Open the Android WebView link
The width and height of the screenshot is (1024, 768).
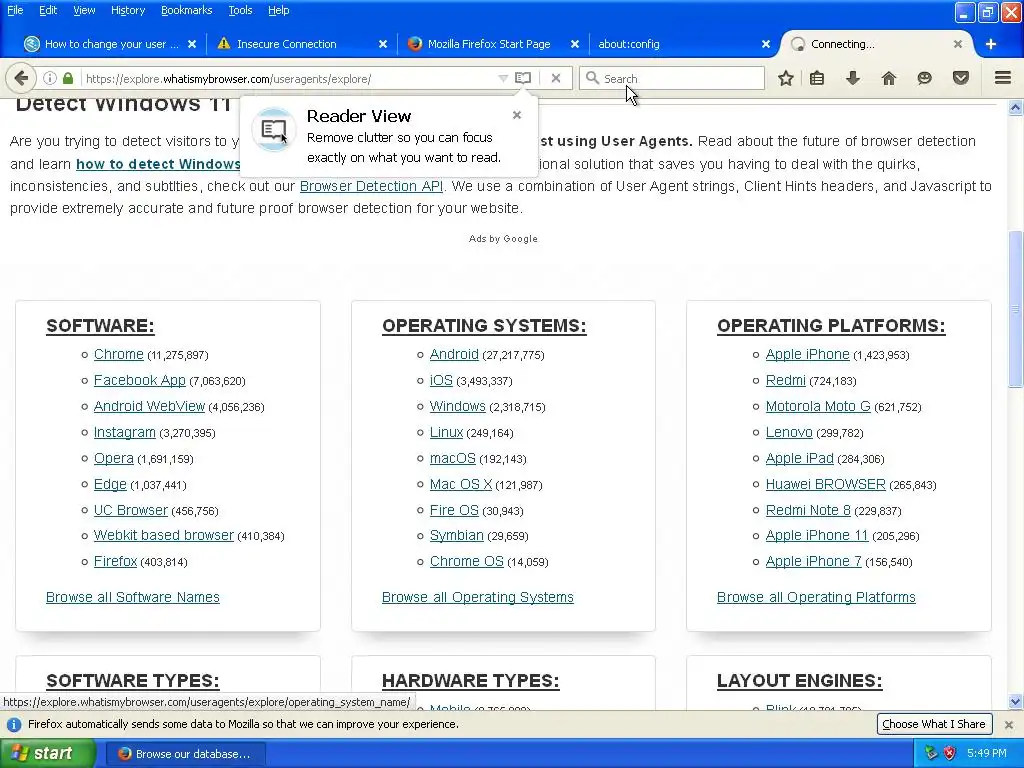tap(149, 406)
